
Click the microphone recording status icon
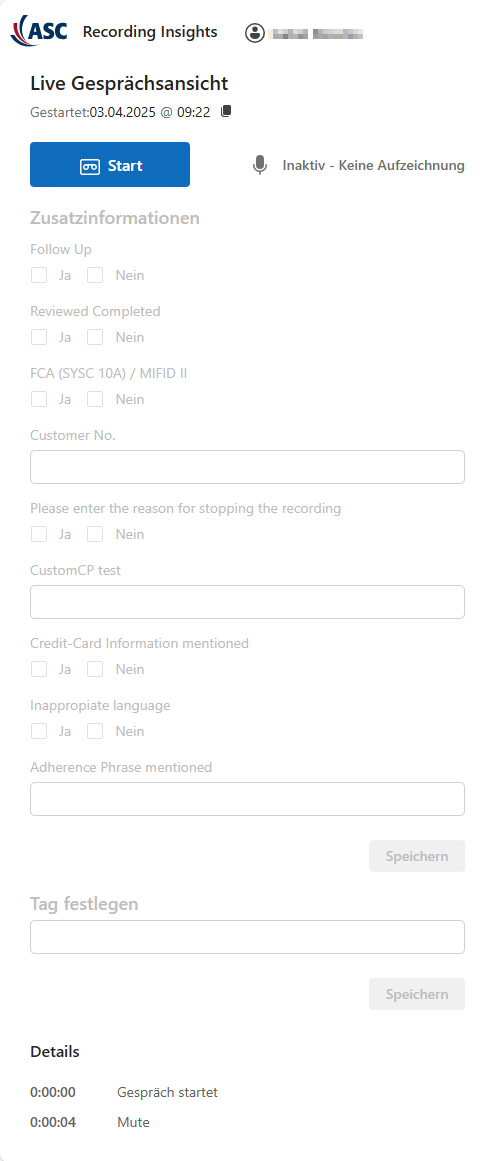259,165
